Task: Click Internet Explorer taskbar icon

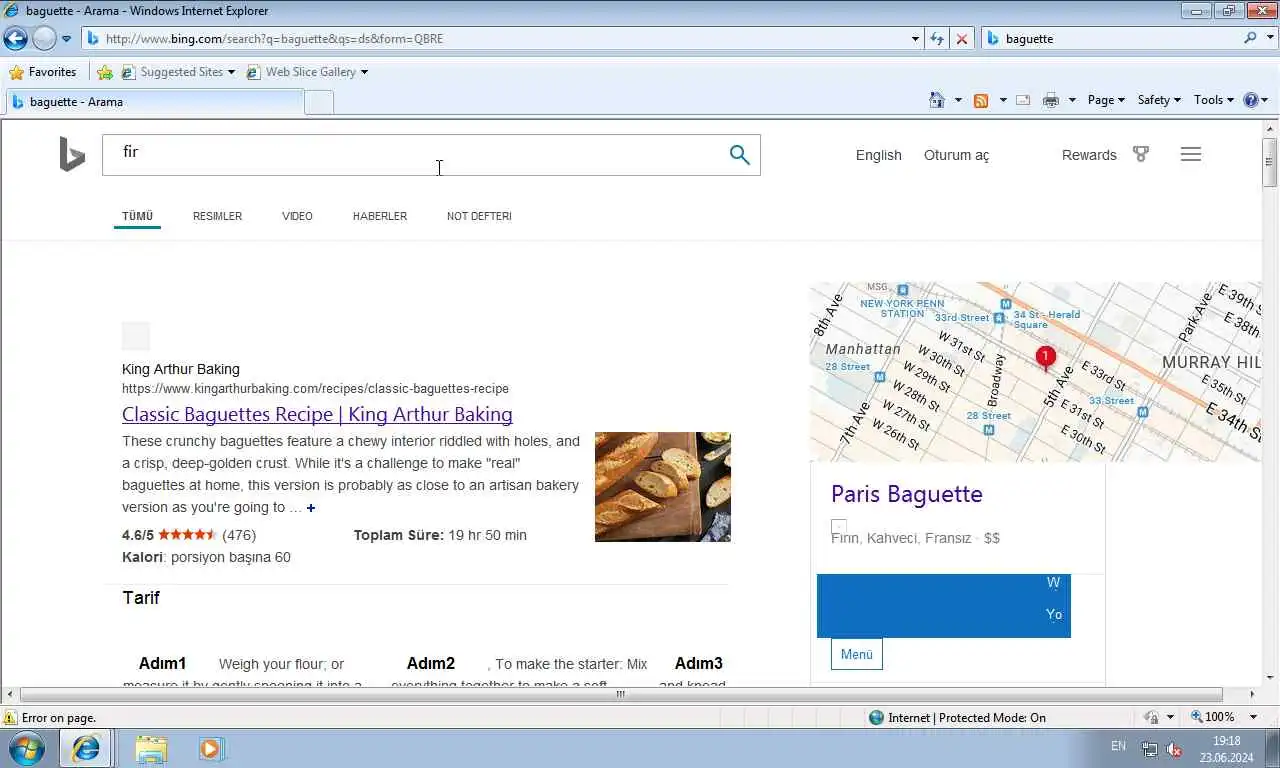Action: [86, 748]
